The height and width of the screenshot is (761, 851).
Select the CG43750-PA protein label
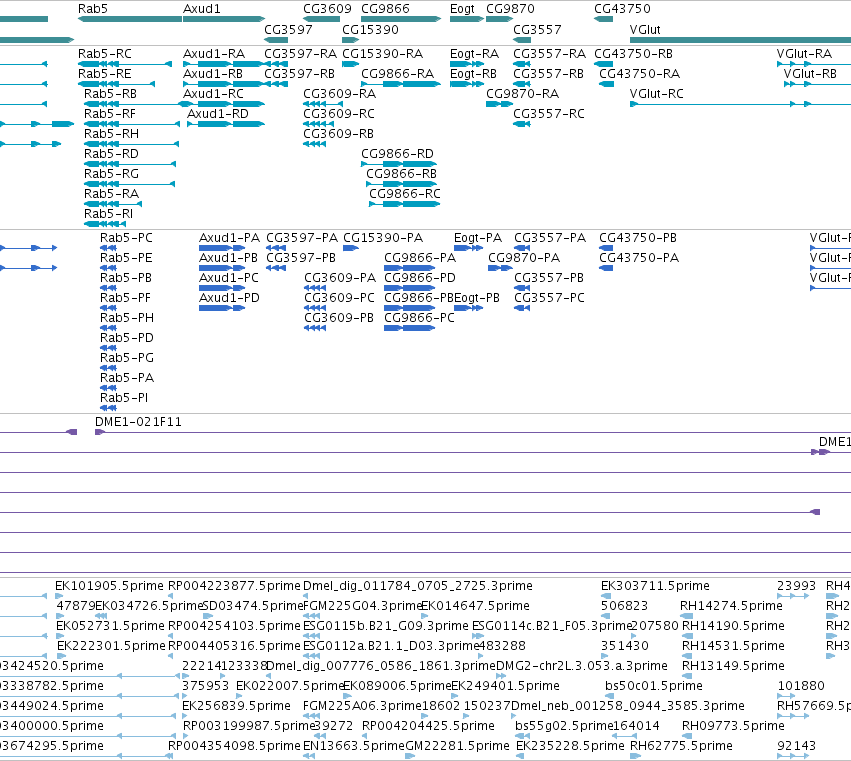pyautogui.click(x=639, y=258)
